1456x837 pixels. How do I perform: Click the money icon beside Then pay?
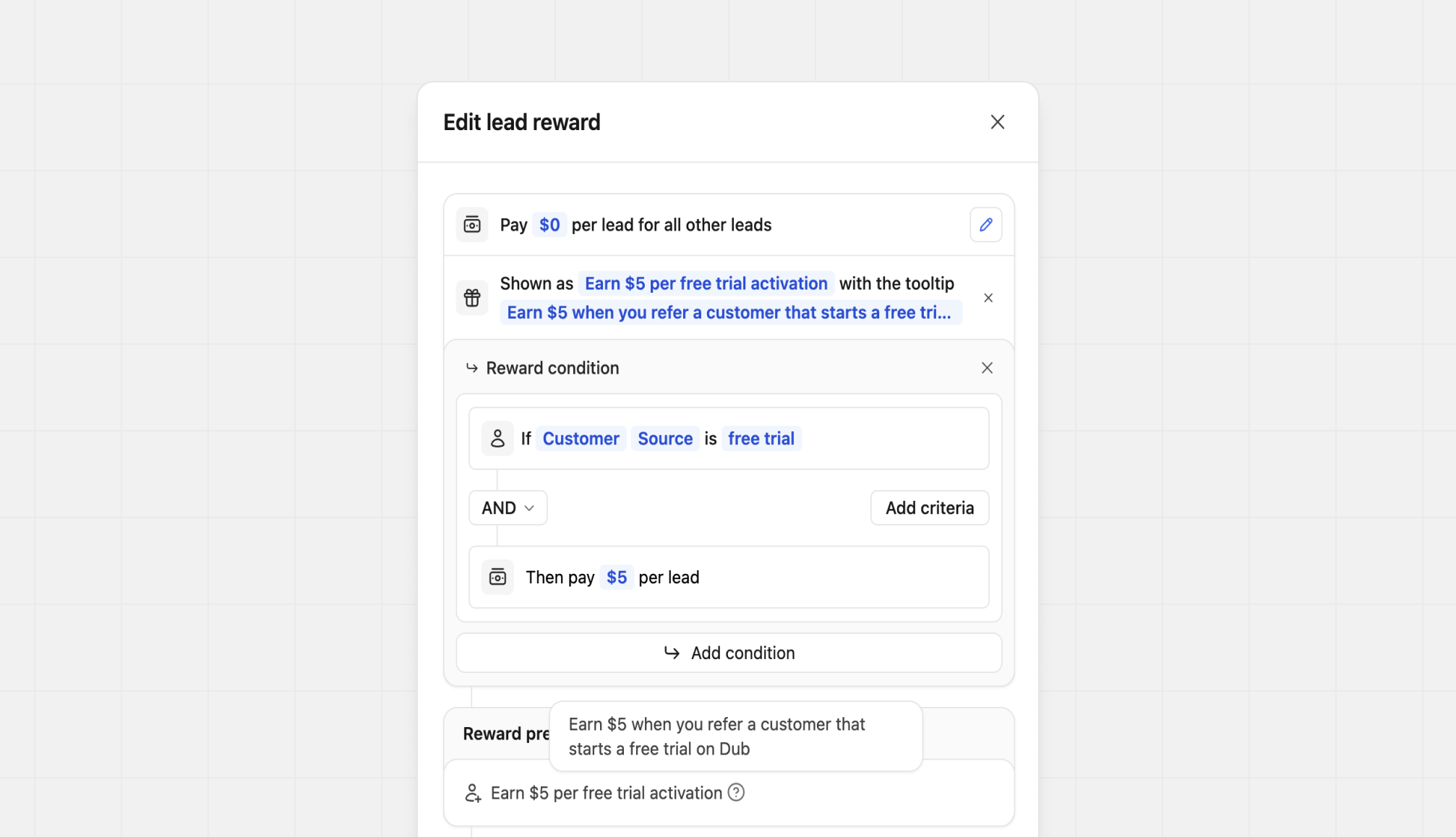pyautogui.click(x=497, y=578)
